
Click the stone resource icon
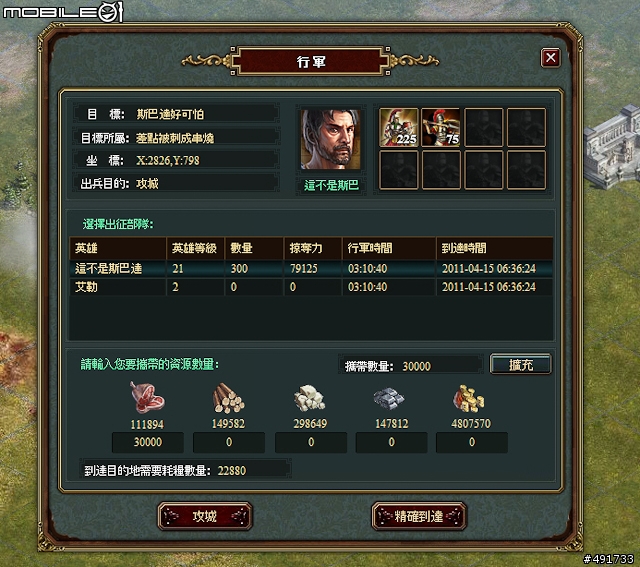point(310,398)
